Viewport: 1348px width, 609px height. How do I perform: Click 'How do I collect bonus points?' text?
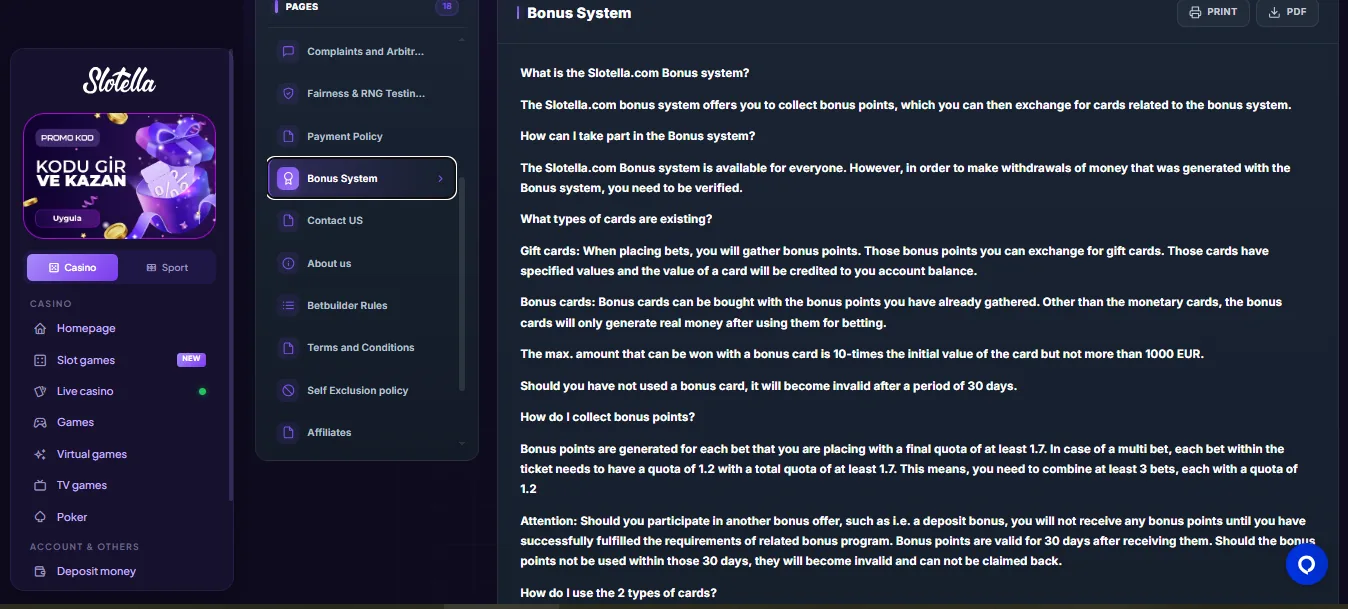tap(607, 416)
